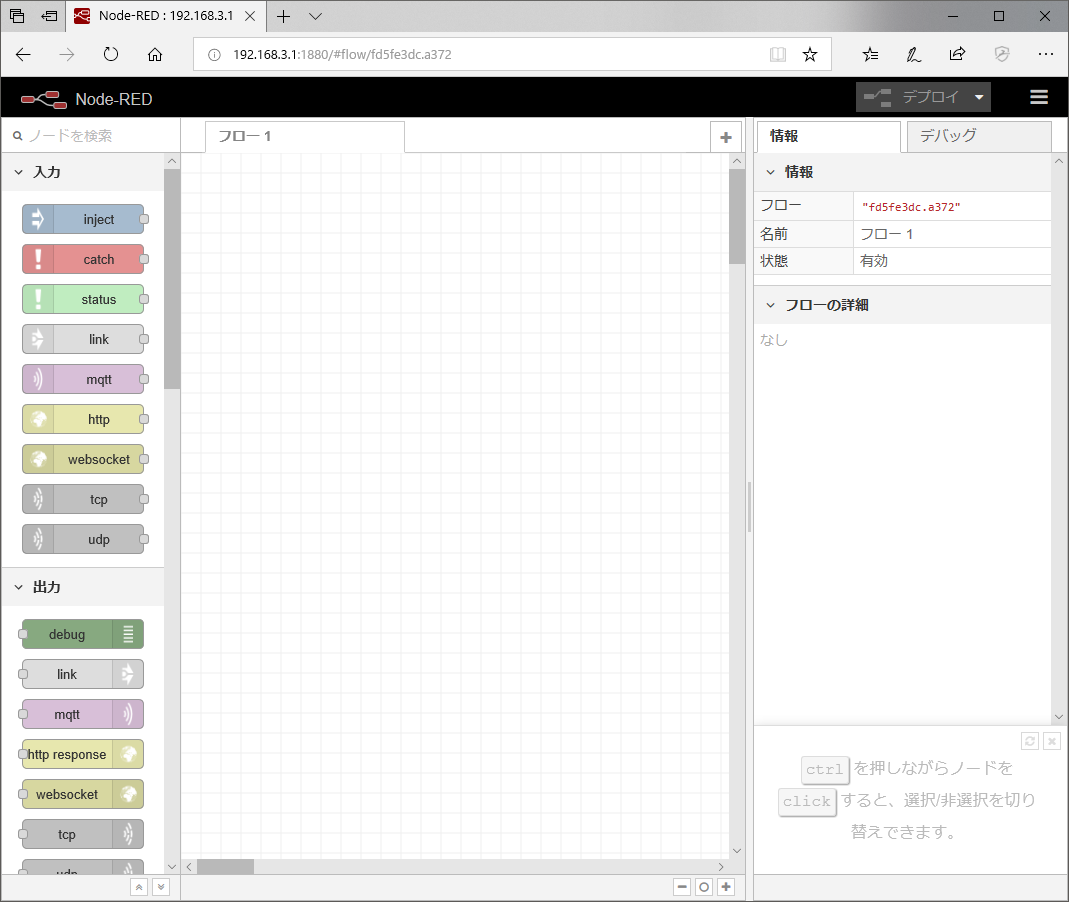Go to browser home page
This screenshot has width=1069, height=902.
(155, 55)
